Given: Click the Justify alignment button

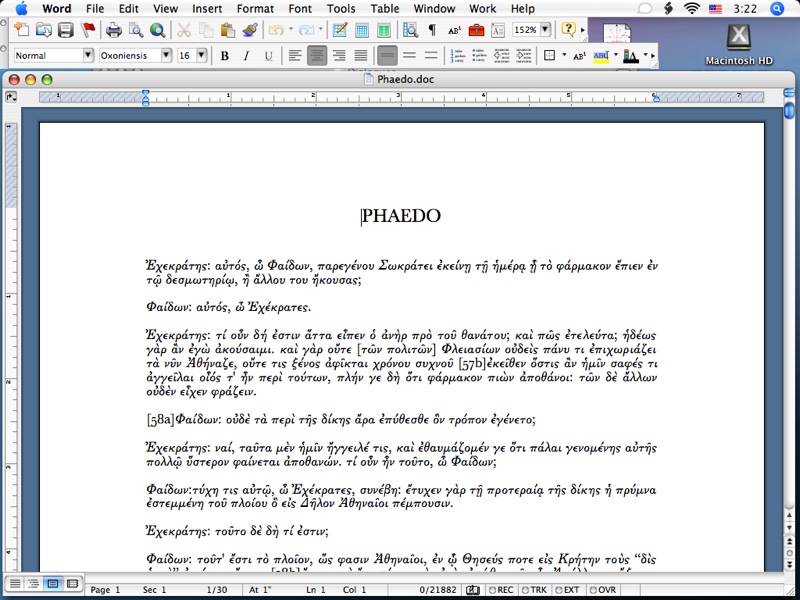Looking at the screenshot, I should pos(361,56).
